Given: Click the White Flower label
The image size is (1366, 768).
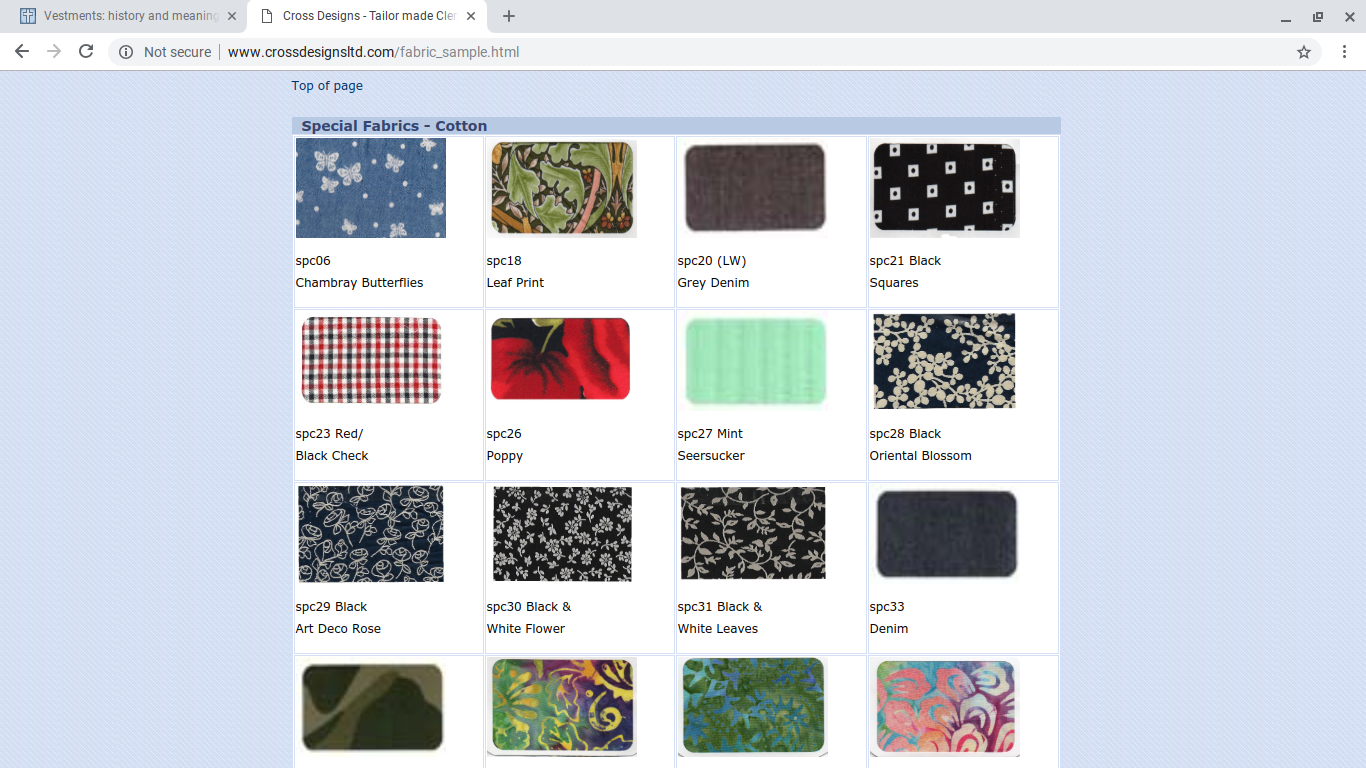Looking at the screenshot, I should (526, 629).
